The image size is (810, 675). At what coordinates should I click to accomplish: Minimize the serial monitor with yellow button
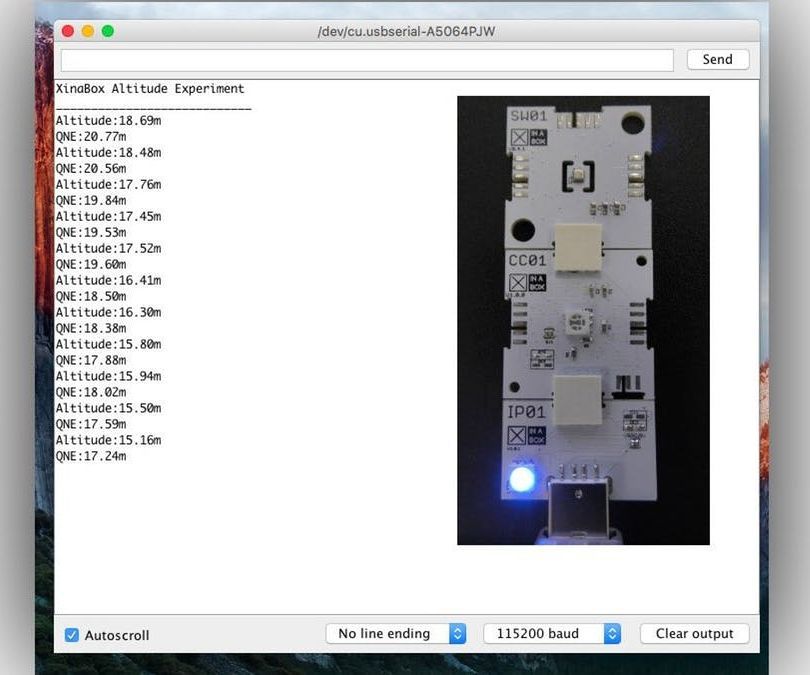[88, 31]
